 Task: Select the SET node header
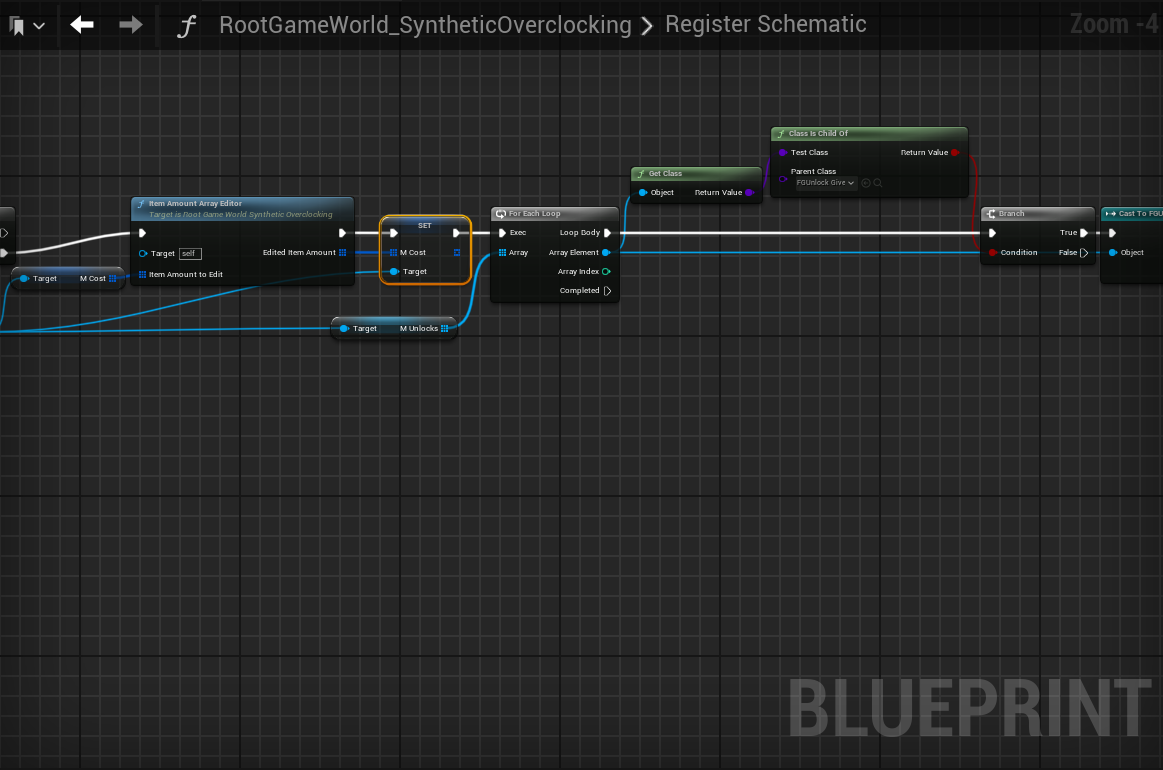tap(424, 226)
